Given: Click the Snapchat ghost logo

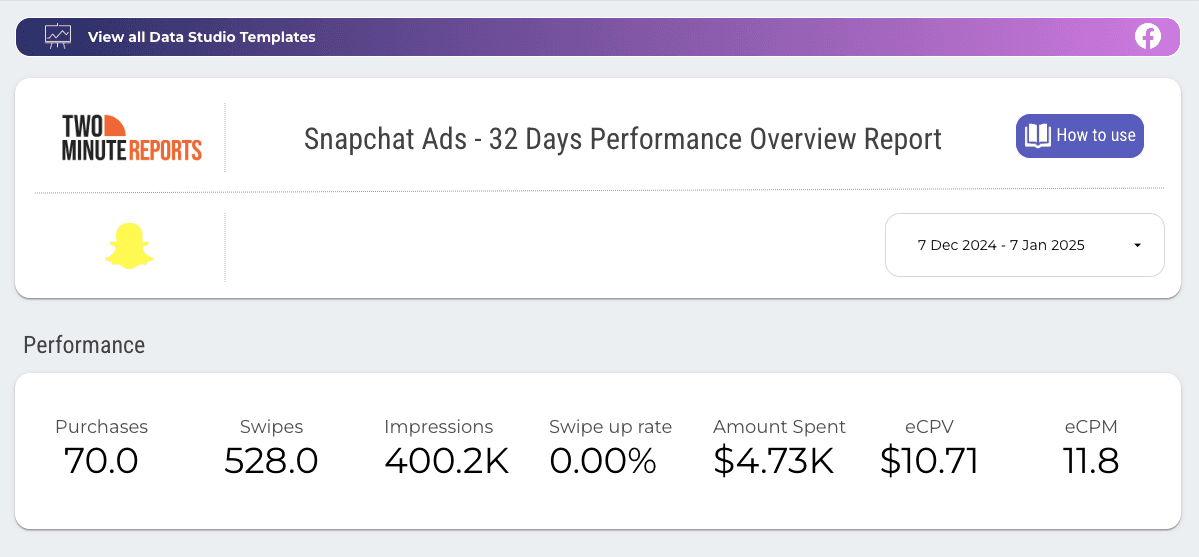Looking at the screenshot, I should [129, 246].
